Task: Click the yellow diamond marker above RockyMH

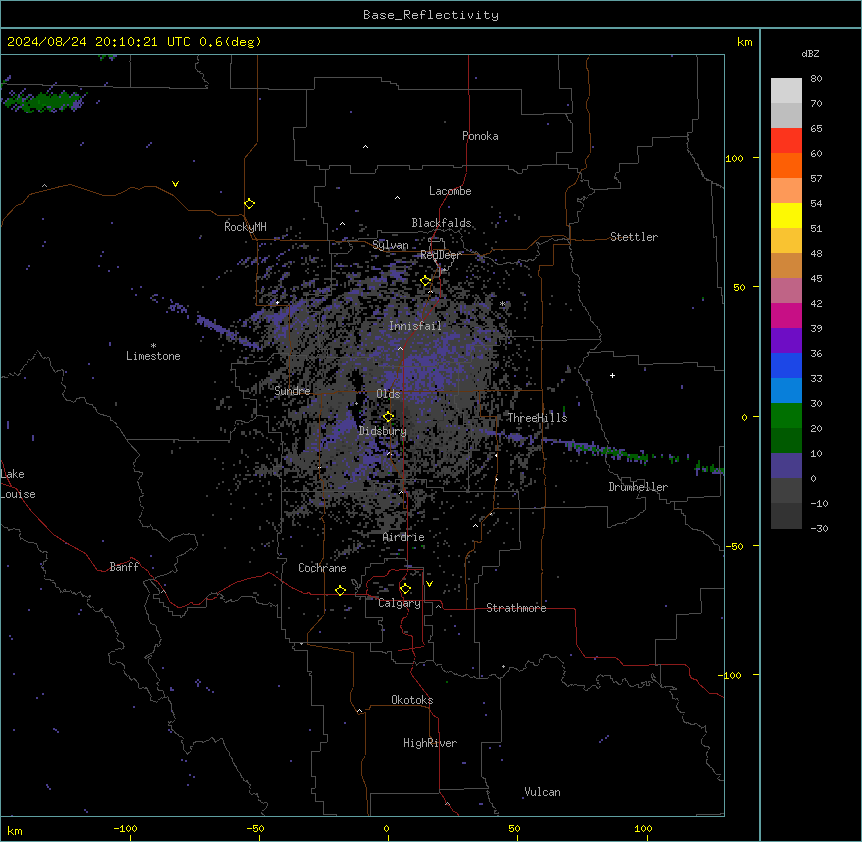Action: click(x=249, y=204)
